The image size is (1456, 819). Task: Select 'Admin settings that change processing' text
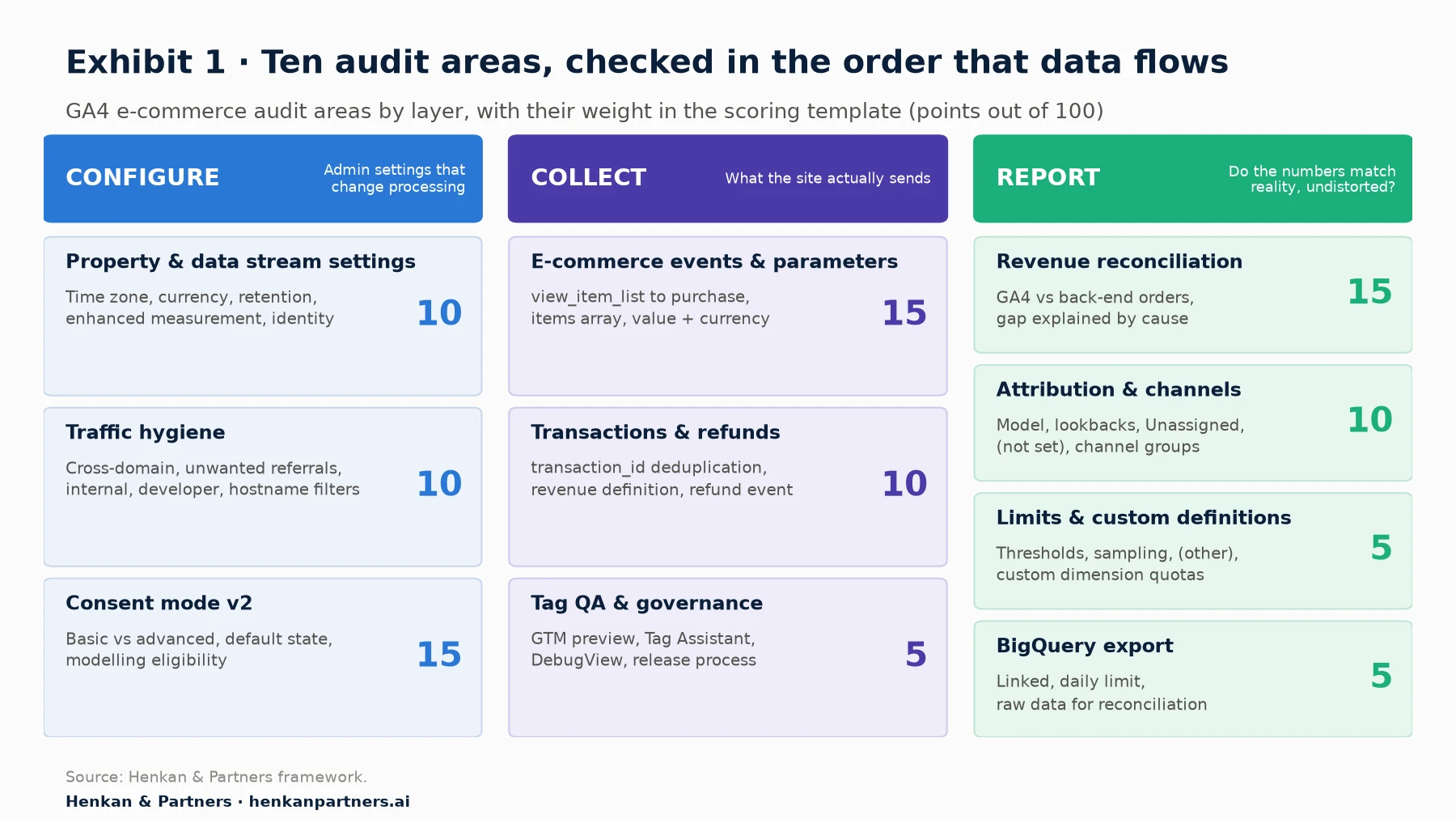[x=395, y=178]
